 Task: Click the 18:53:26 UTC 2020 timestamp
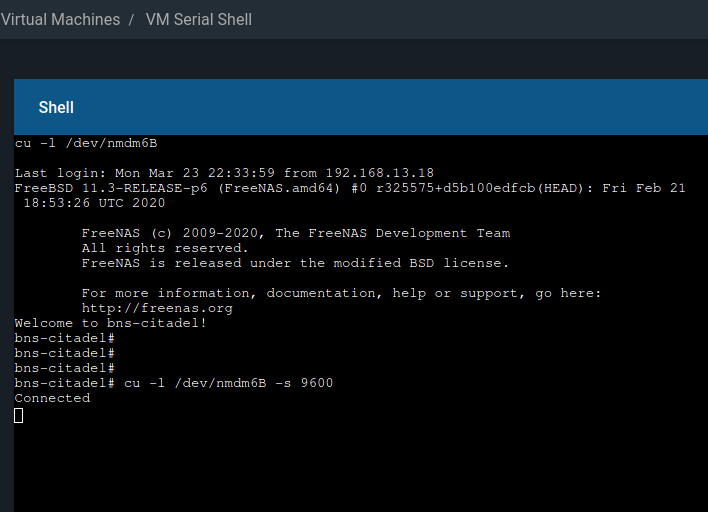coord(94,203)
